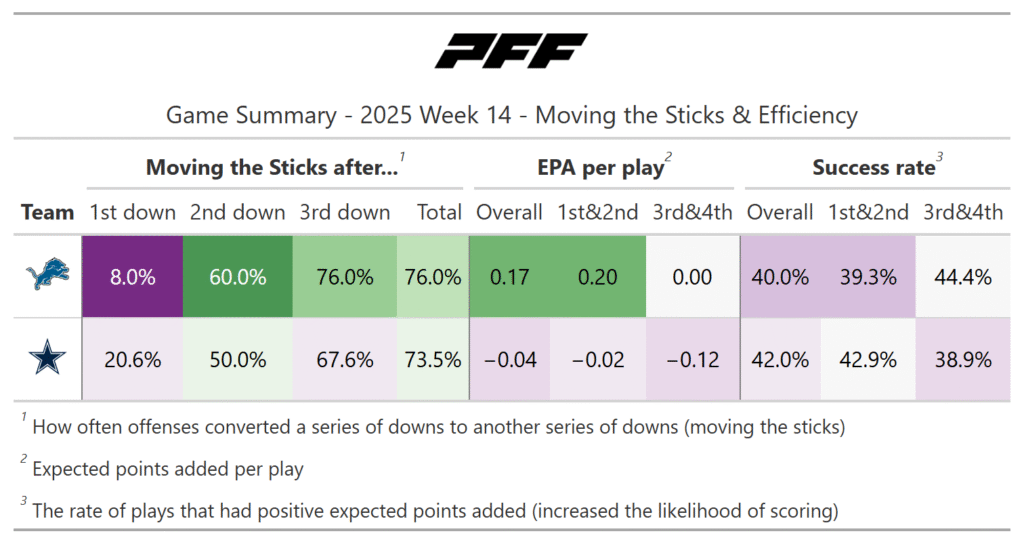Click footnote 1 about moving the sticks

point(438,427)
